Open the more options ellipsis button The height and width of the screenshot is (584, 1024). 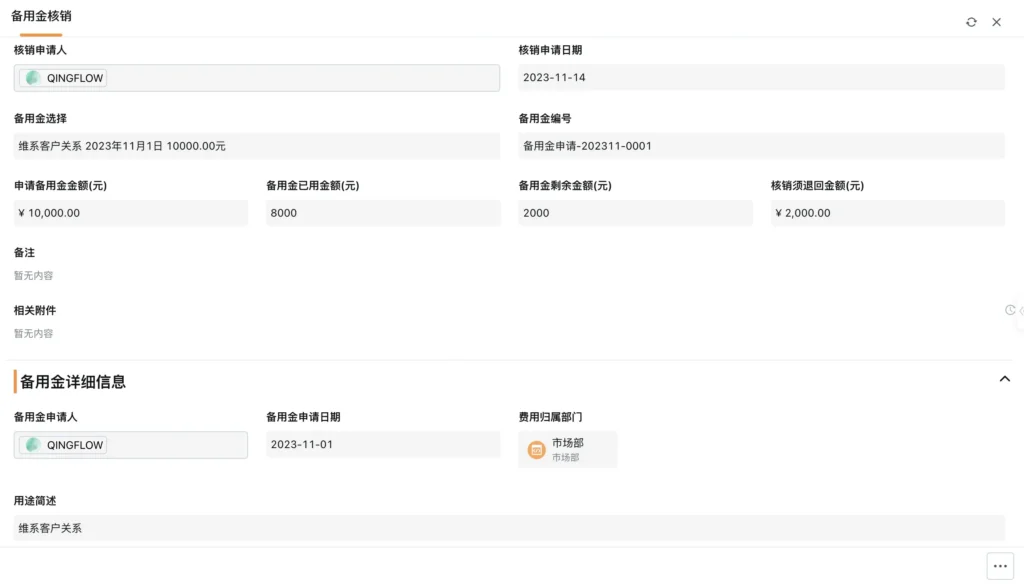tap(1000, 566)
